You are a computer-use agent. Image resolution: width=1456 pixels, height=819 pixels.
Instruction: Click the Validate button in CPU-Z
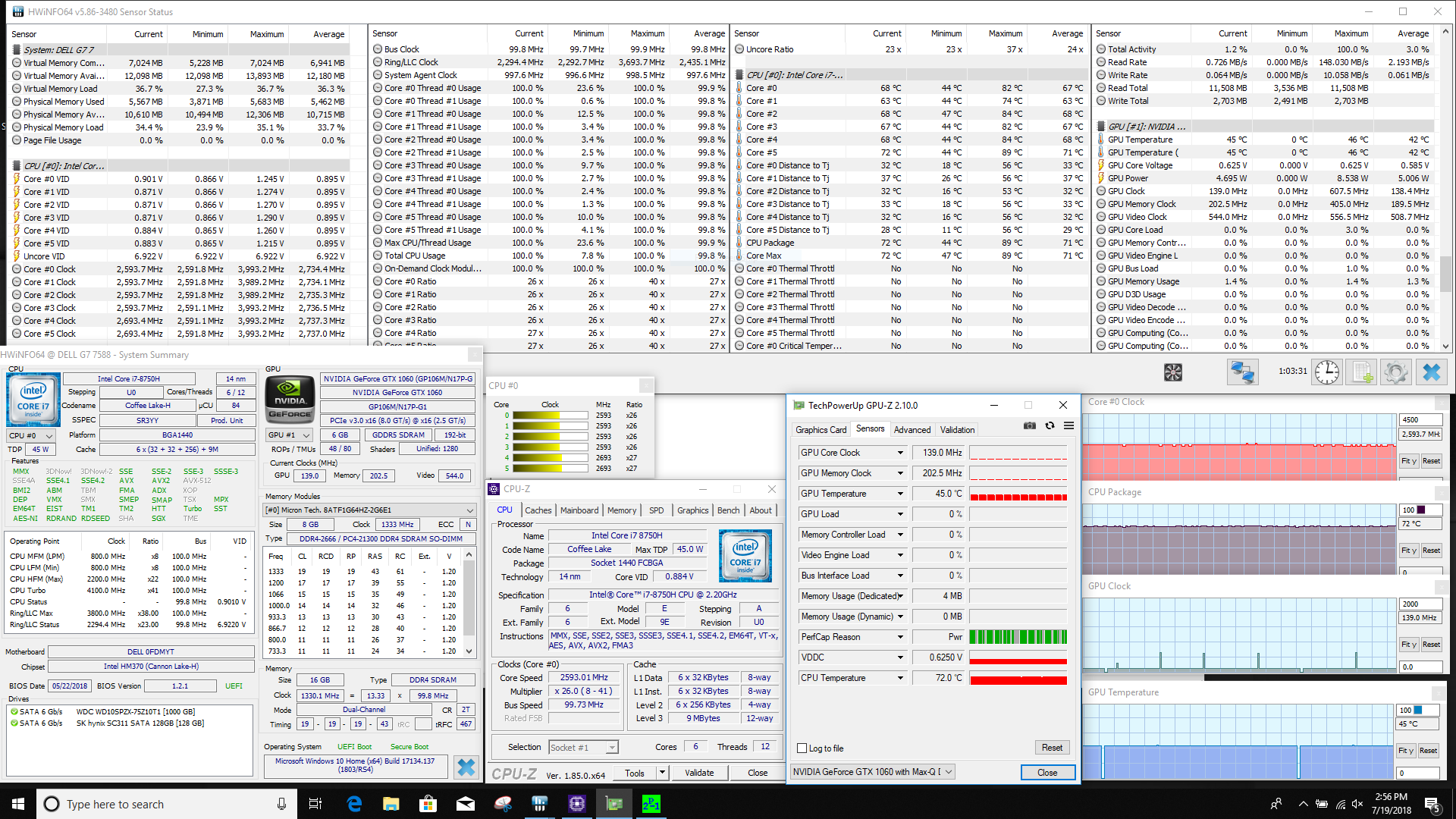pyautogui.click(x=699, y=773)
